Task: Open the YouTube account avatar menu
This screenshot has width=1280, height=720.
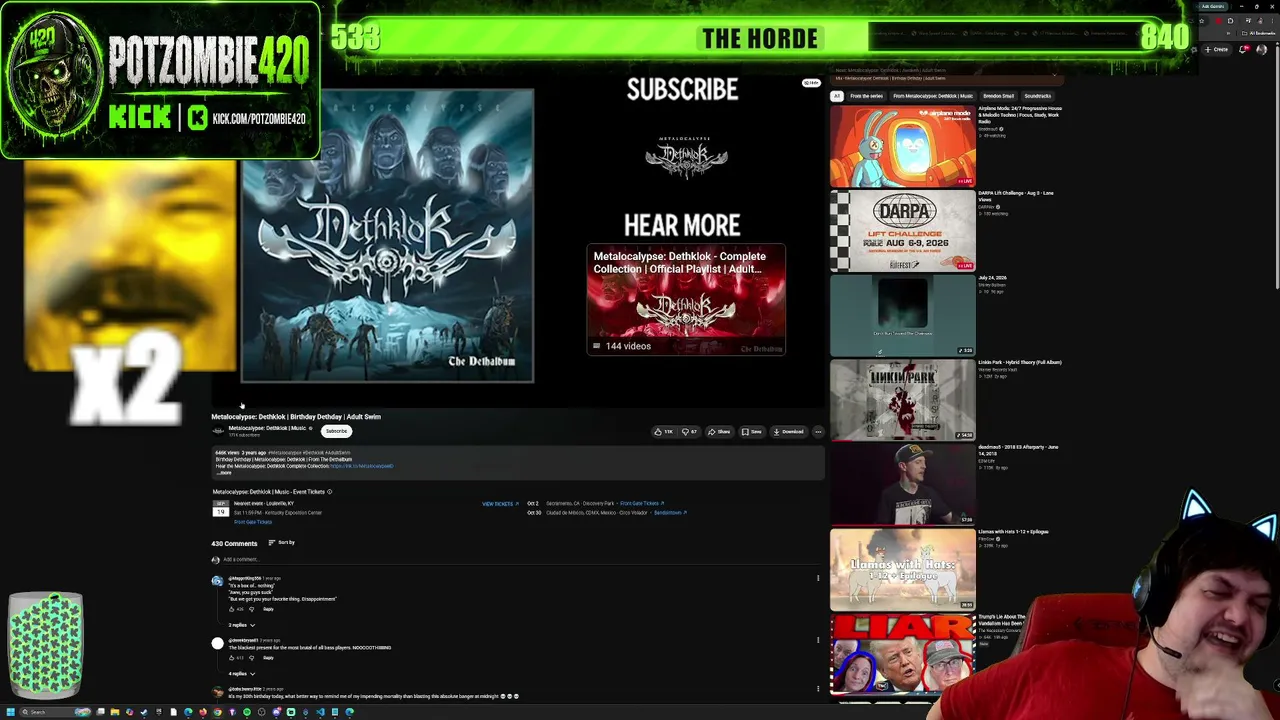Action: pyautogui.click(x=1262, y=49)
